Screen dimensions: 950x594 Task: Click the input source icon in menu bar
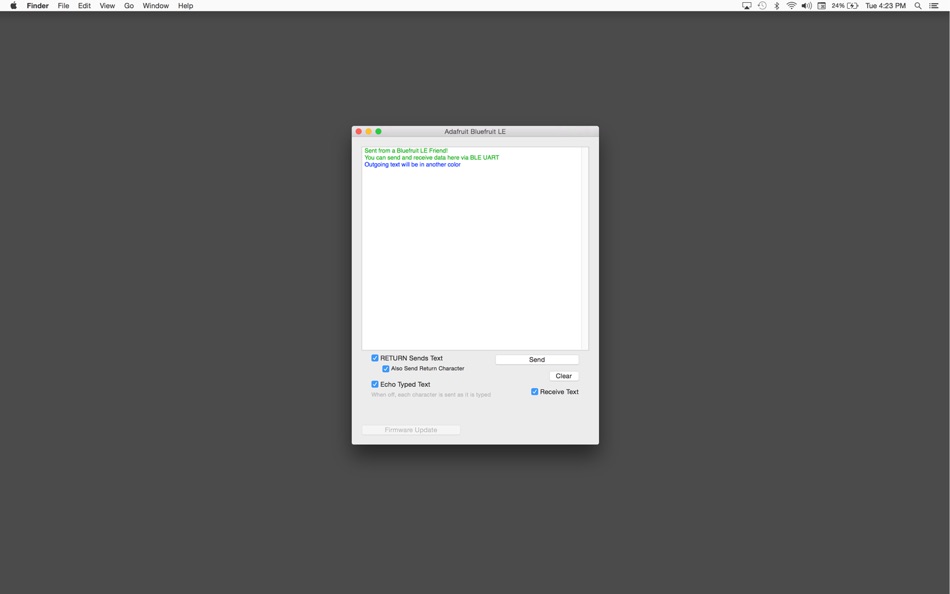tap(822, 5)
